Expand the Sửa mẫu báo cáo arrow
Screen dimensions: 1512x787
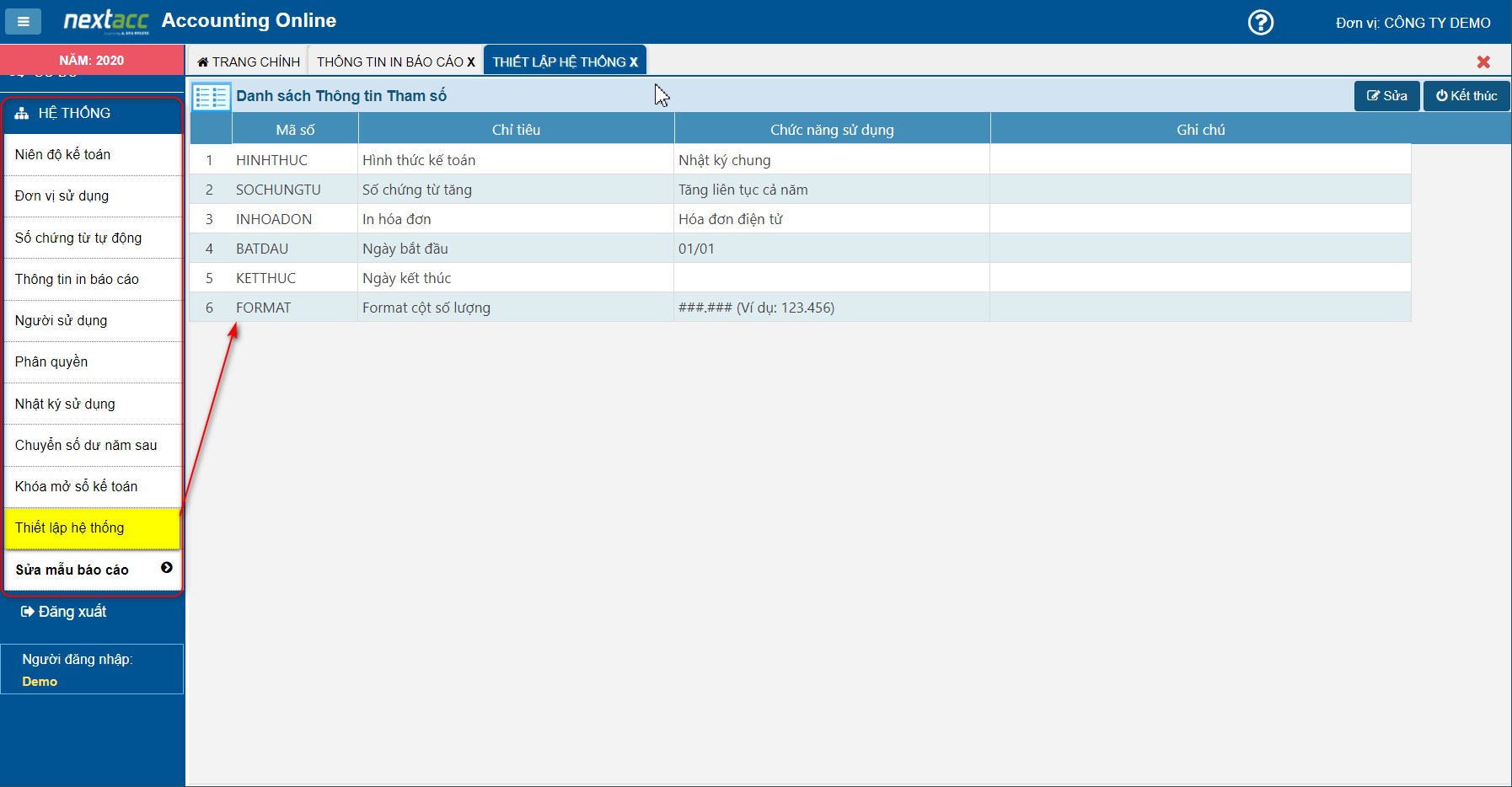click(x=166, y=568)
